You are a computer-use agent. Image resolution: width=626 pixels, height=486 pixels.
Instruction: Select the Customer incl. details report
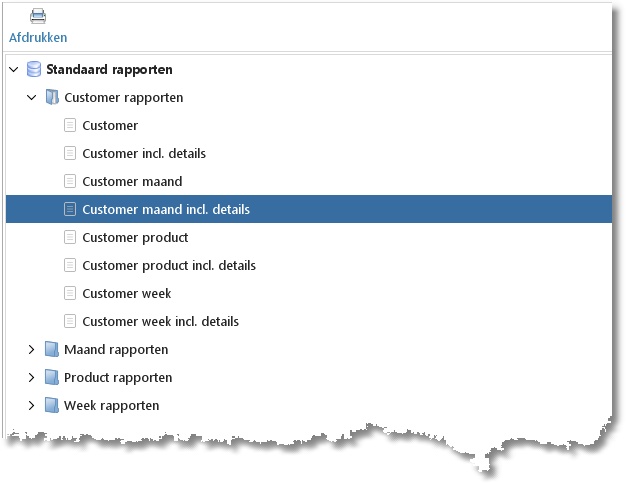(144, 154)
